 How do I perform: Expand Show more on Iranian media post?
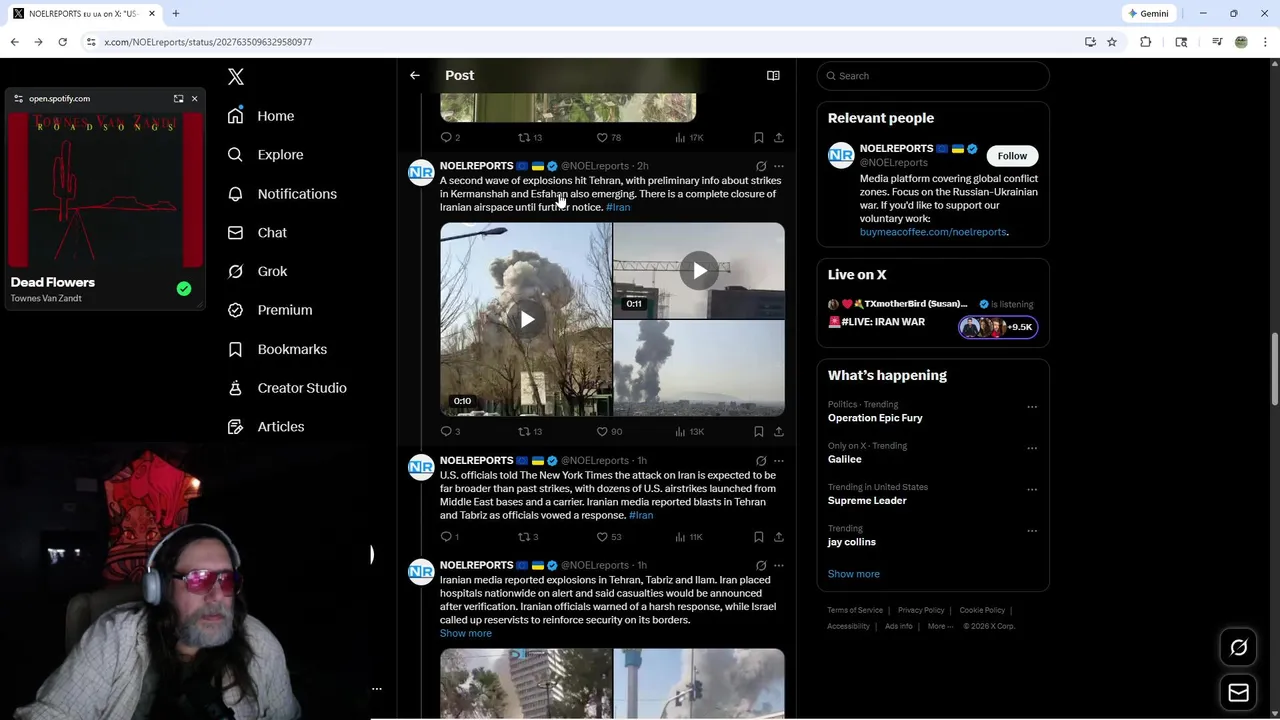(x=466, y=633)
